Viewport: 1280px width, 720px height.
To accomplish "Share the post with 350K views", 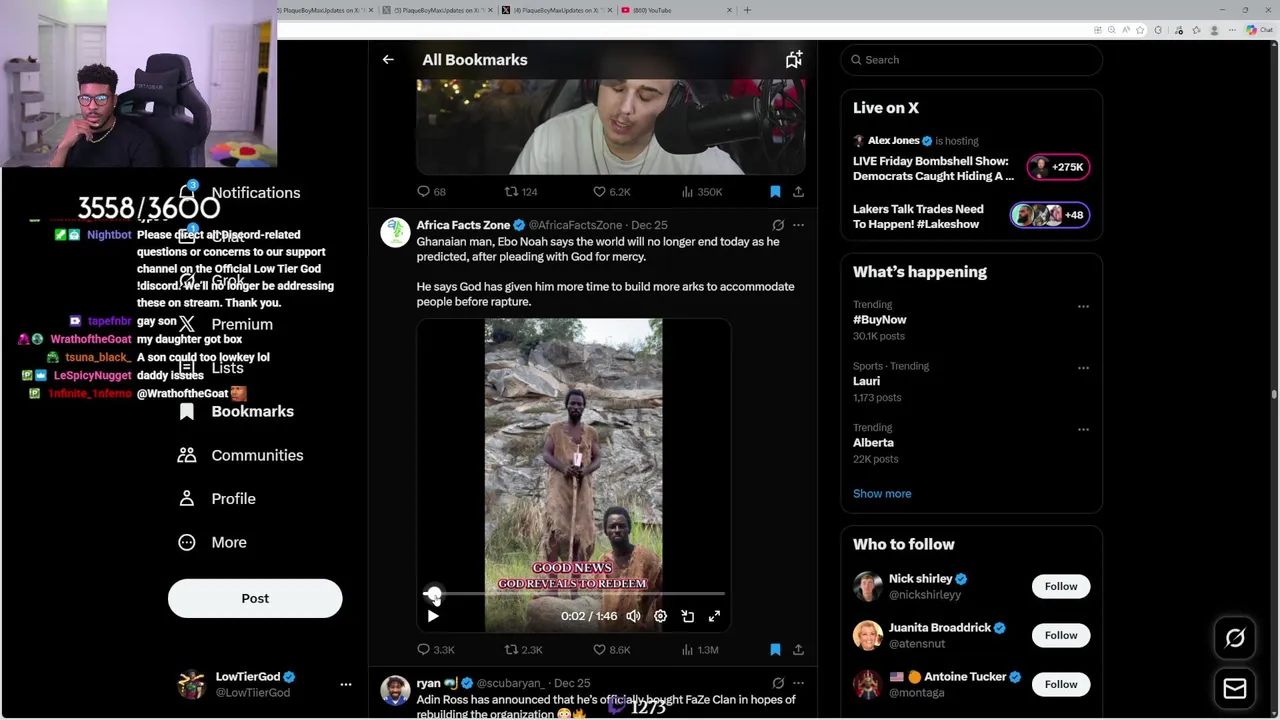I will pos(798,192).
